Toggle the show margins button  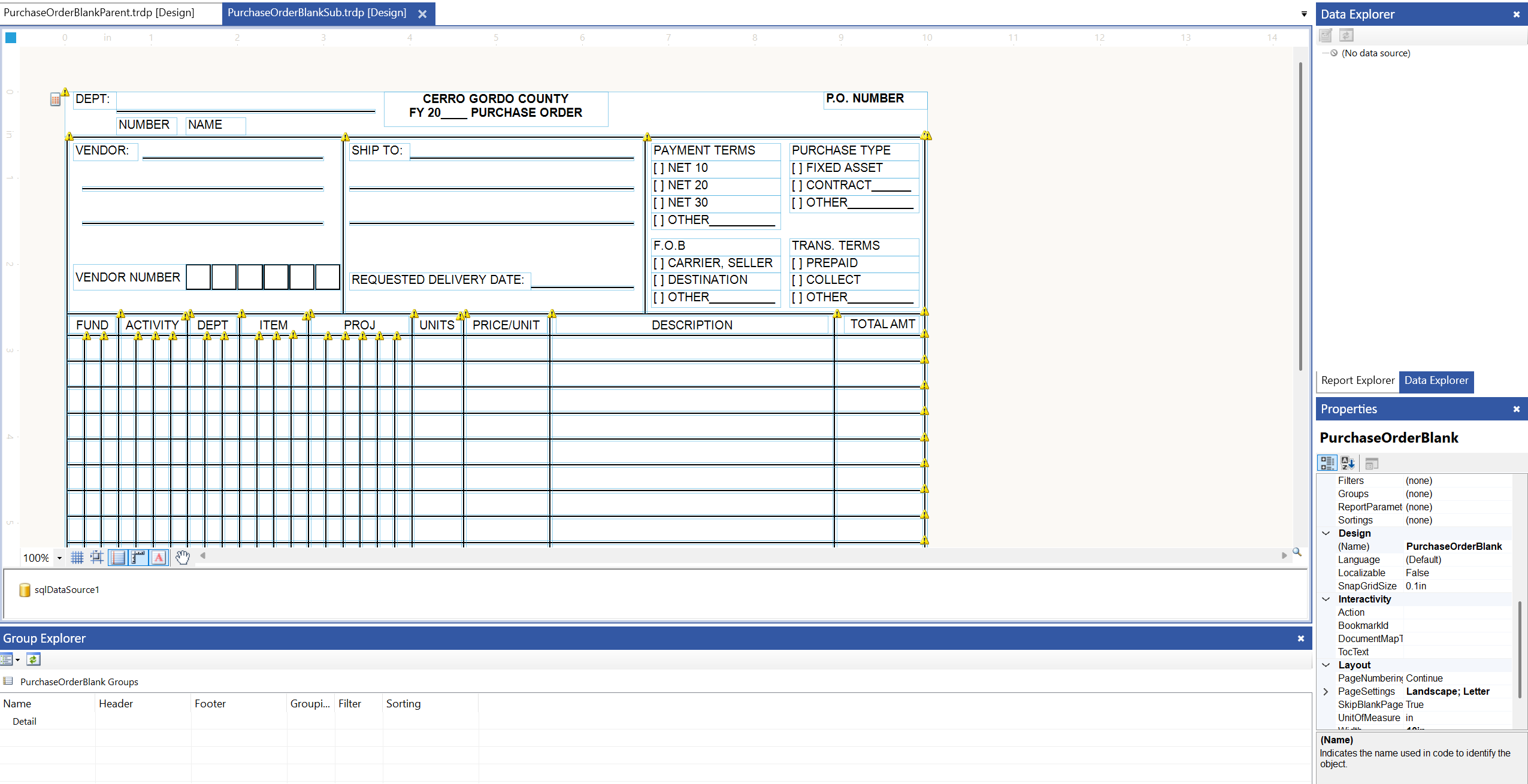coord(118,558)
